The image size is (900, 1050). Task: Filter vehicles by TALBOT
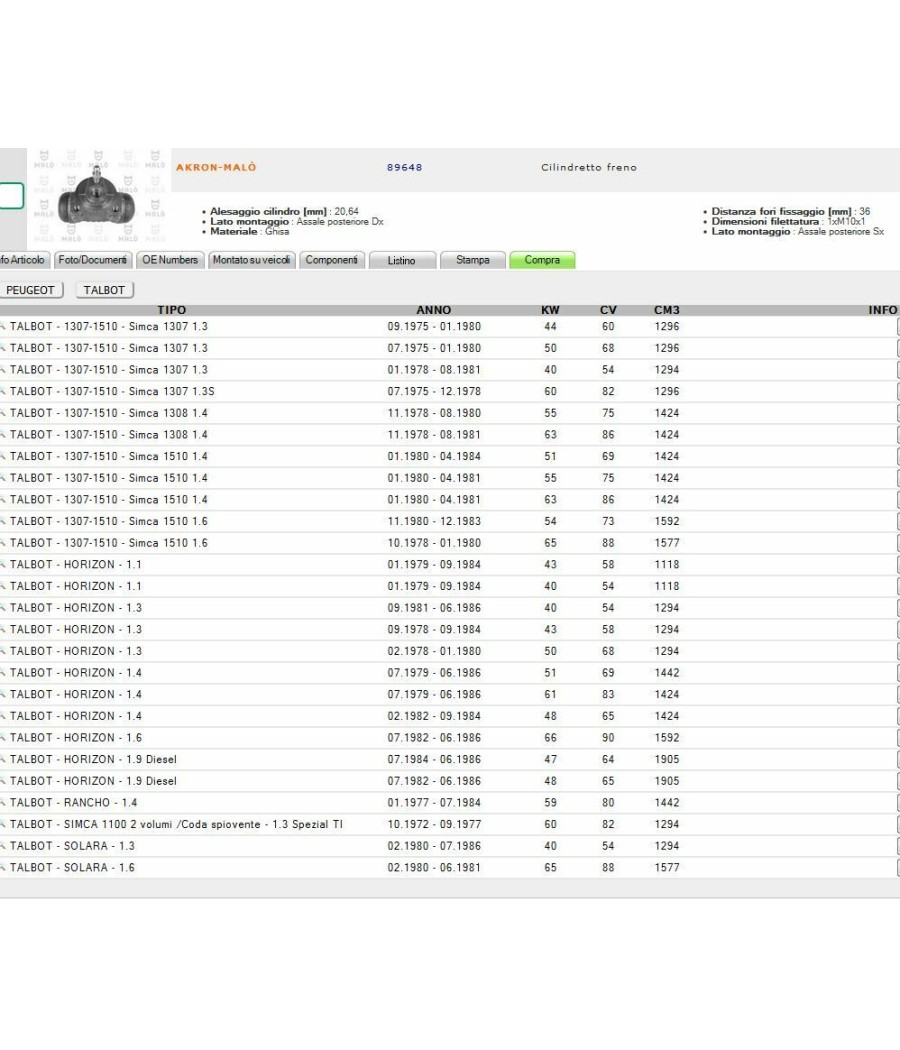(x=104, y=290)
